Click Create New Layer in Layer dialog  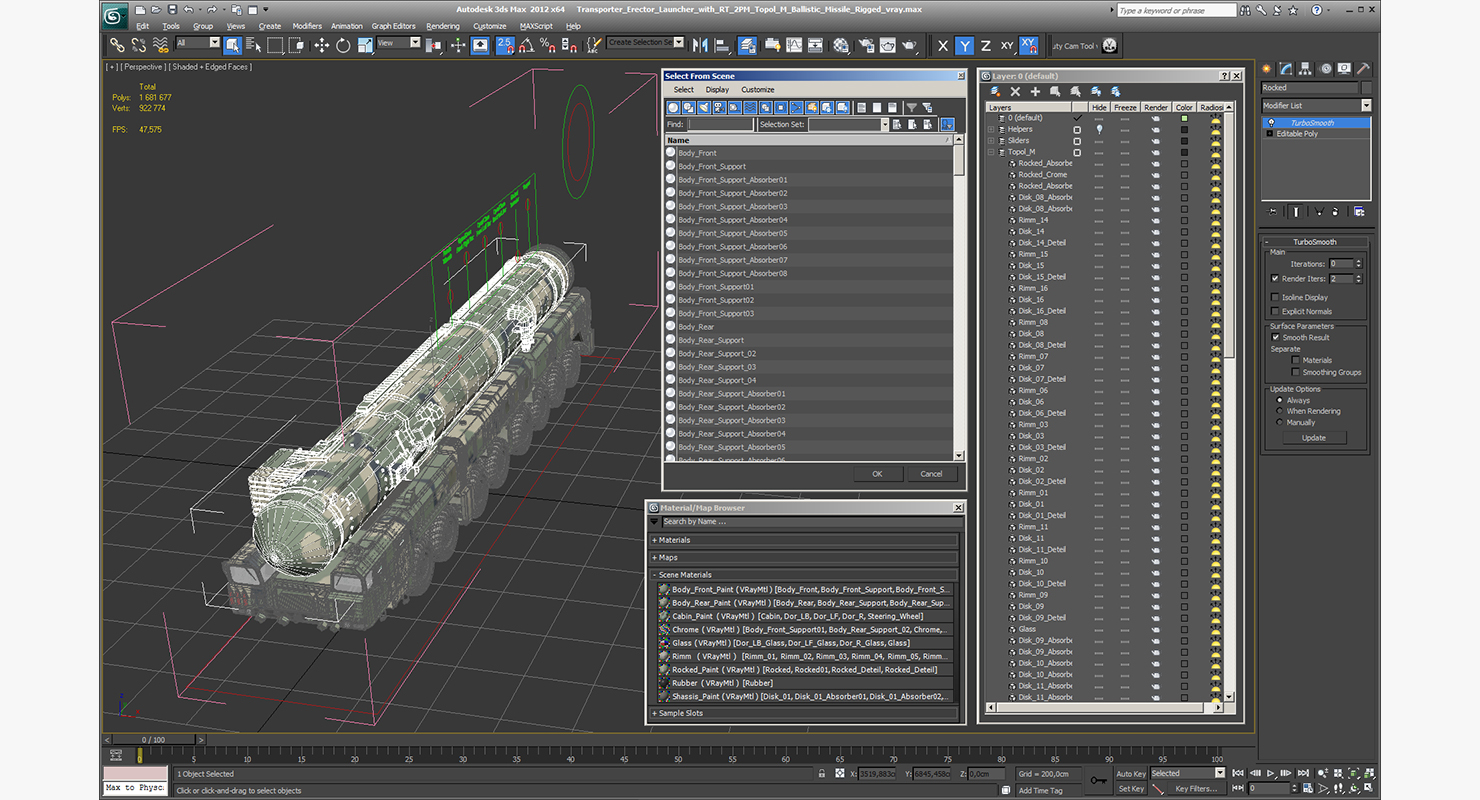tap(995, 91)
